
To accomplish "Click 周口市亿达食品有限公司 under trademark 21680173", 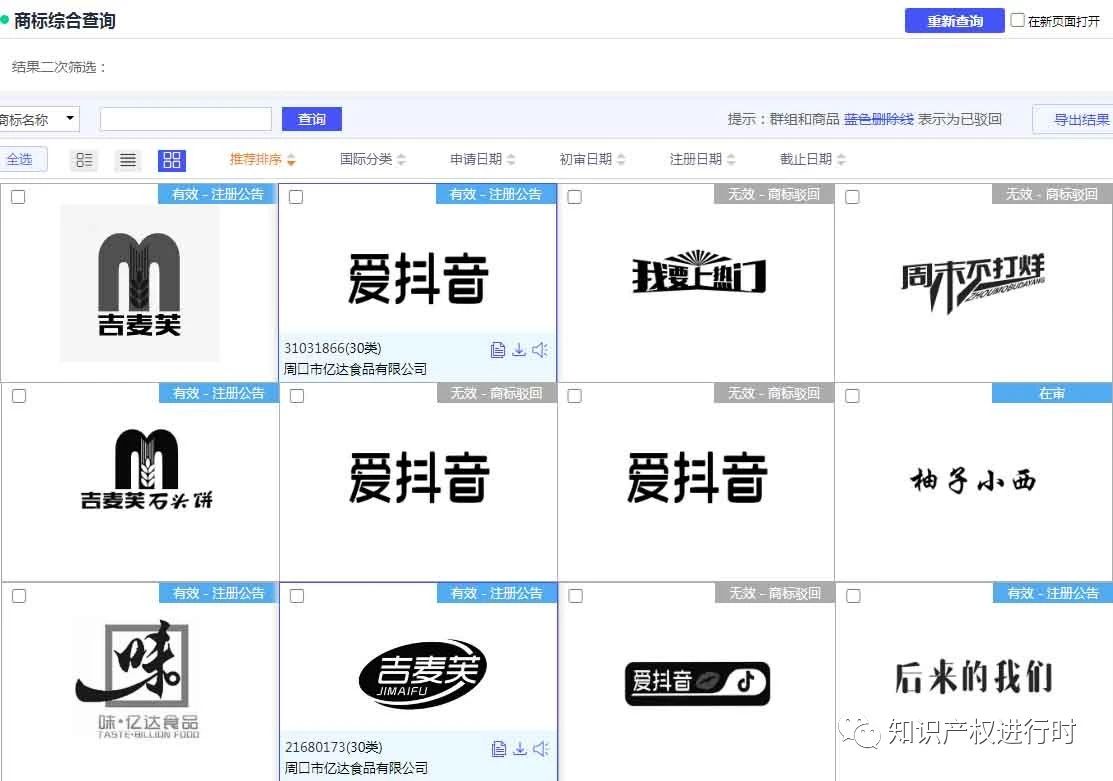I will coord(356,768).
